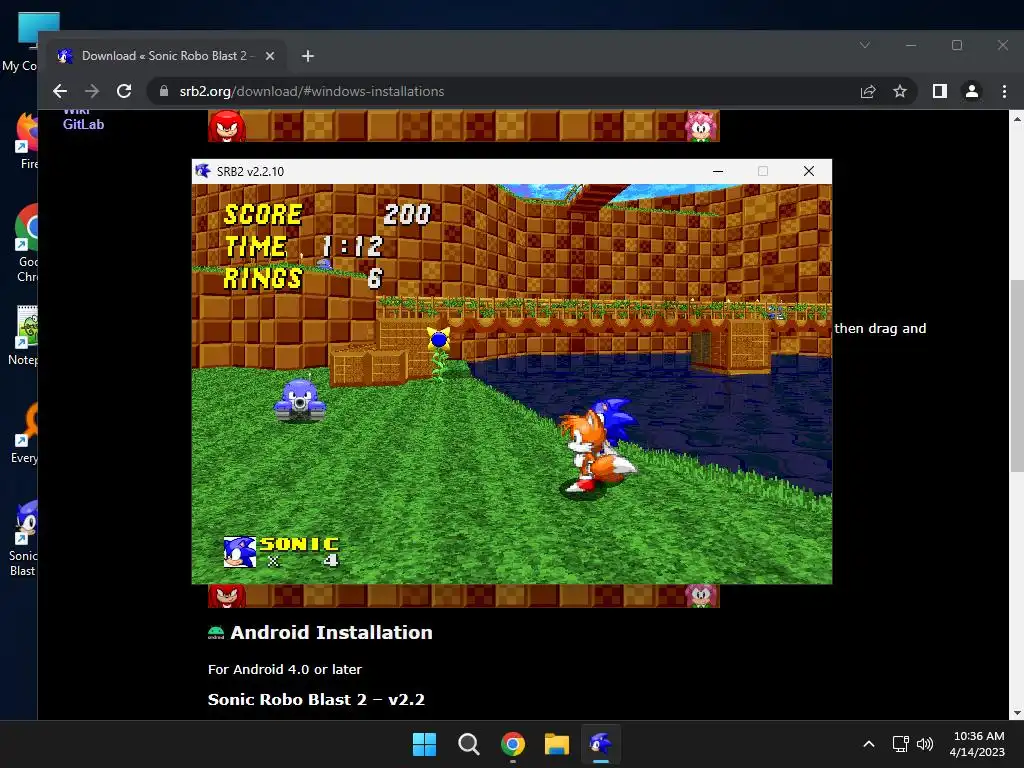Select the Google Chrome desktop shortcut
1024x768 pixels.
coord(26,243)
